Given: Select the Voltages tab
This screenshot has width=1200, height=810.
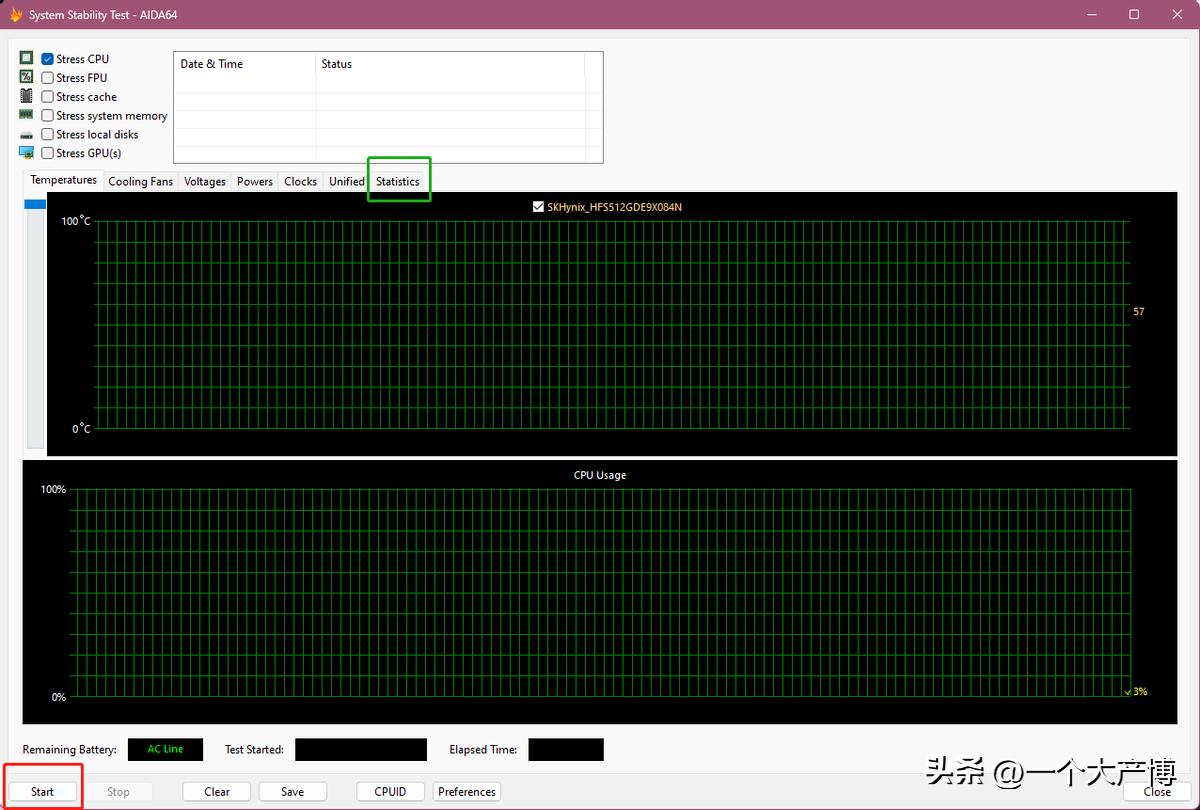Looking at the screenshot, I should pyautogui.click(x=204, y=181).
